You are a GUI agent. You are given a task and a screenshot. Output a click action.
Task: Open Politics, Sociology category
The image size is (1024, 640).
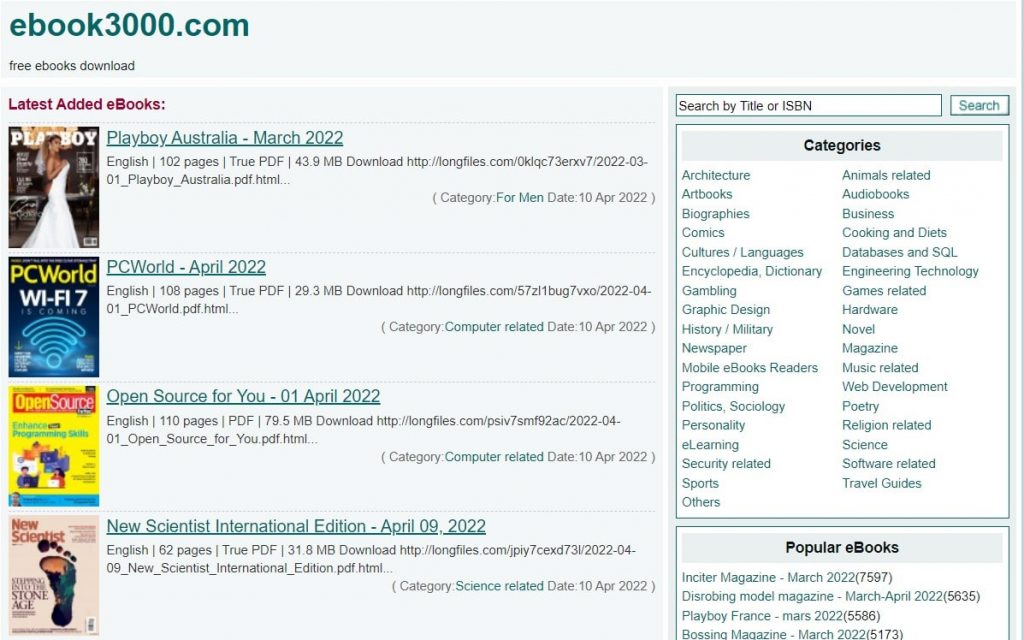click(x=733, y=406)
